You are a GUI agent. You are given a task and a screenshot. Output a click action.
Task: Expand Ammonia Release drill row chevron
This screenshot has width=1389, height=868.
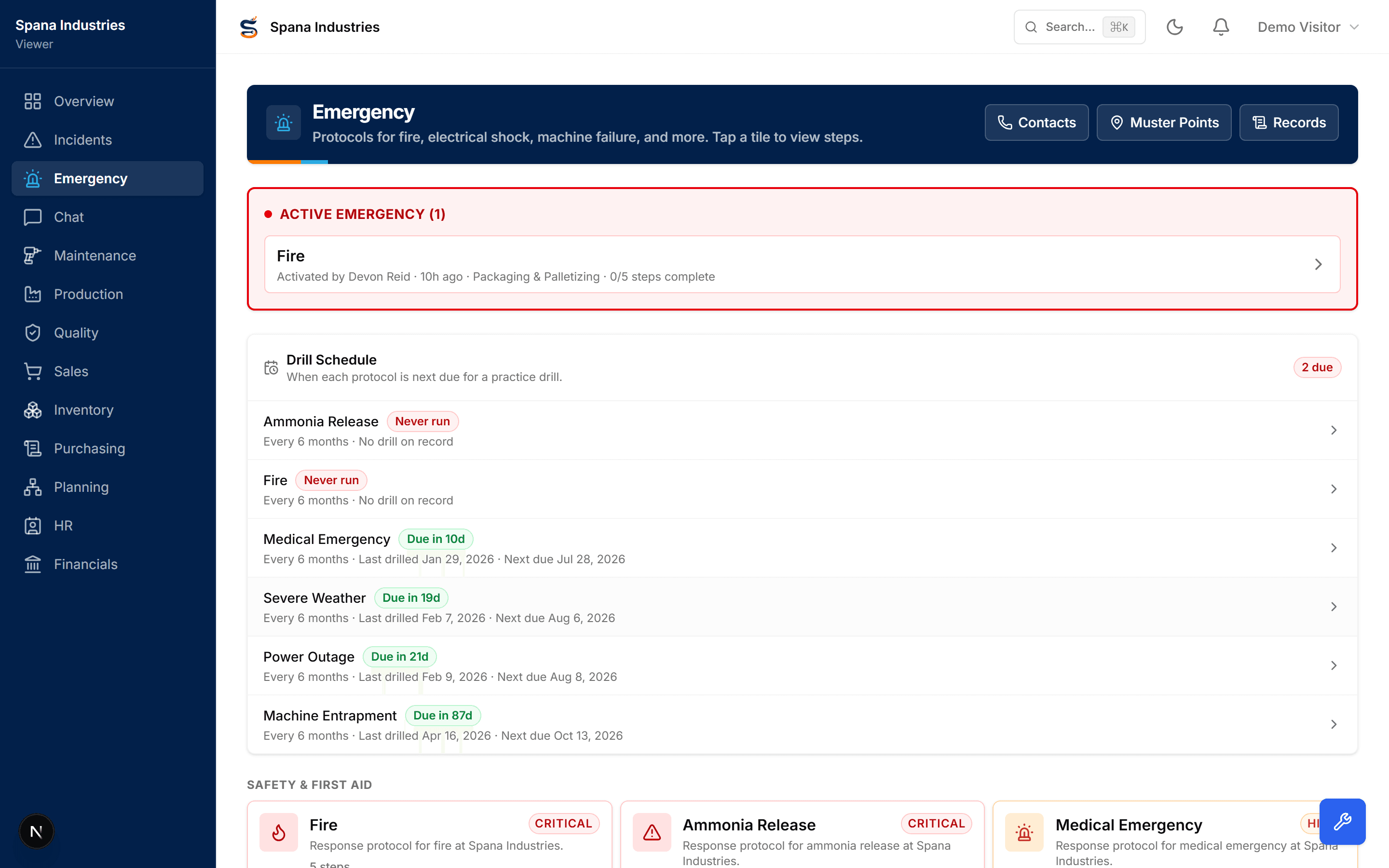(x=1334, y=430)
